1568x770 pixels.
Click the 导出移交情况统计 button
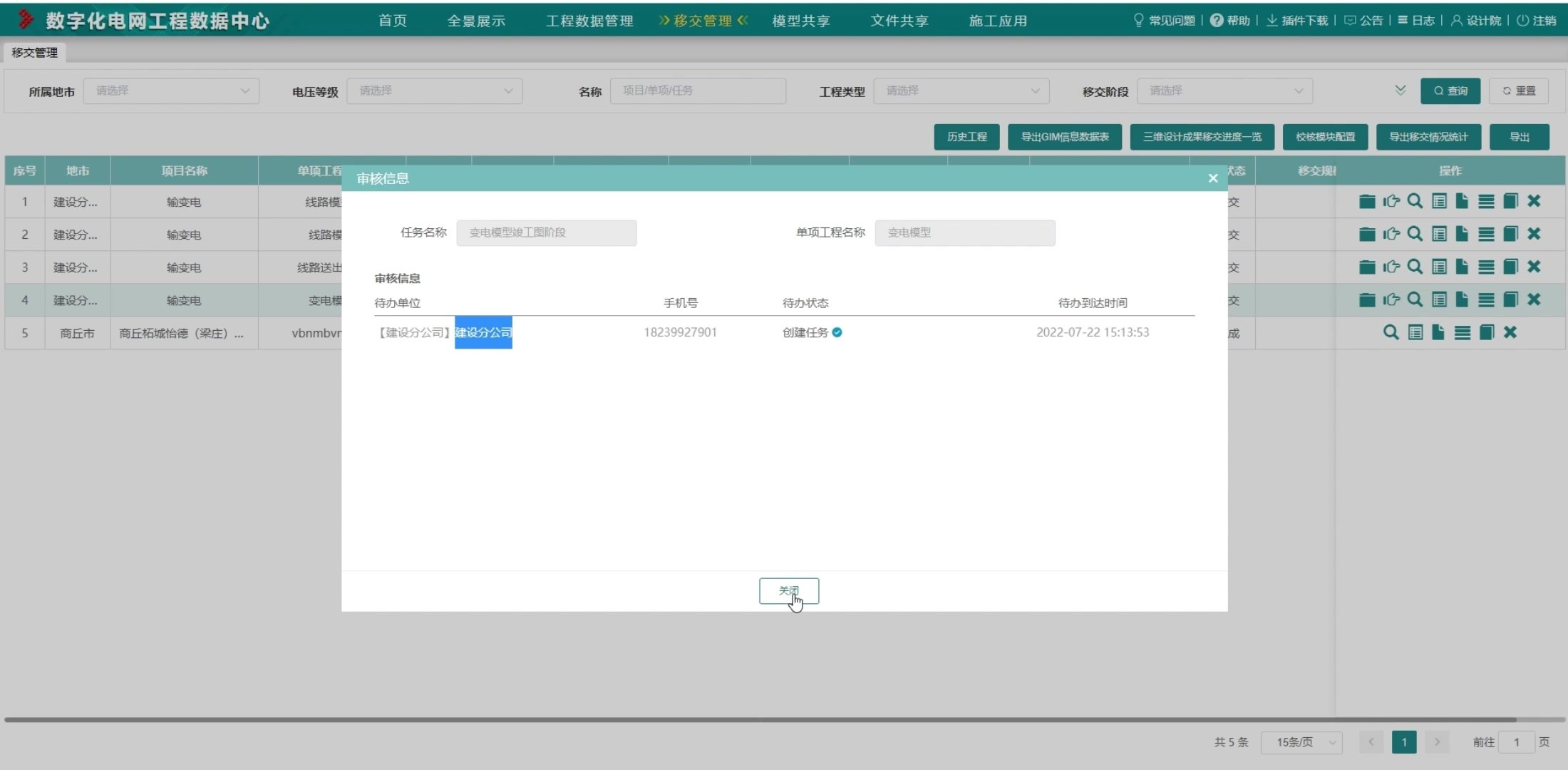[1428, 137]
